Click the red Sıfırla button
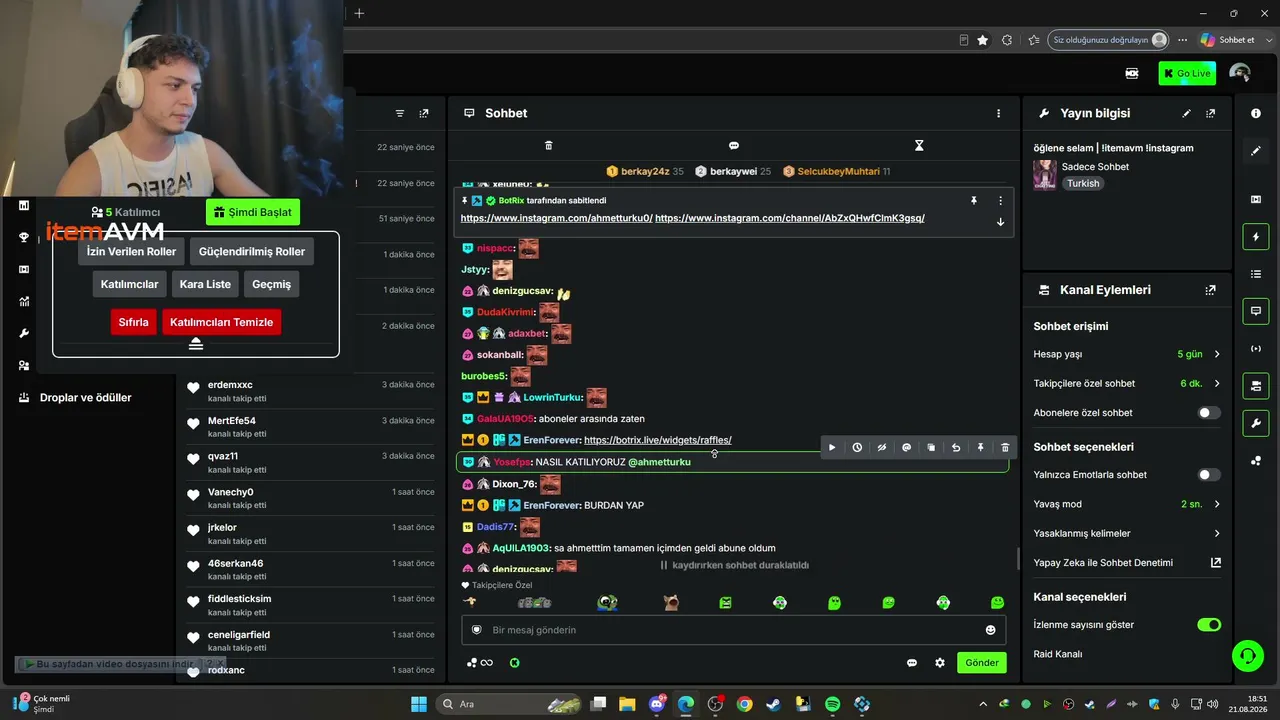This screenshot has width=1280, height=720. click(x=133, y=322)
